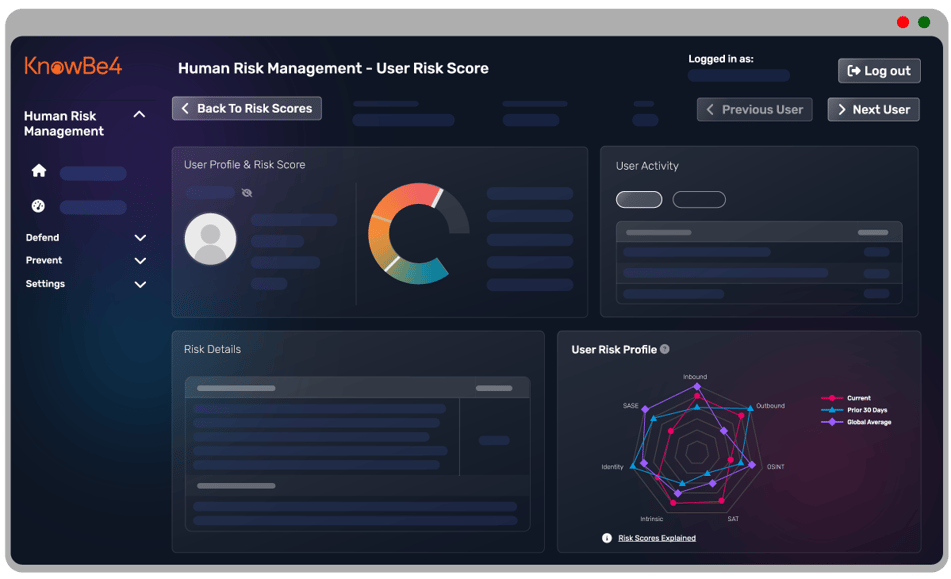Click the Log out icon
This screenshot has height=579, width=951.
click(x=855, y=70)
